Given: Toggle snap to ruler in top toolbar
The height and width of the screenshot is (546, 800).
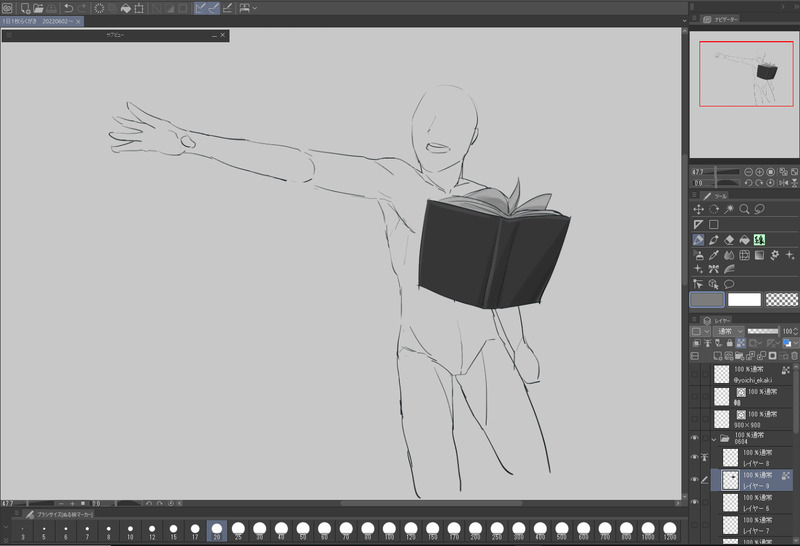Looking at the screenshot, I should tap(200, 8).
